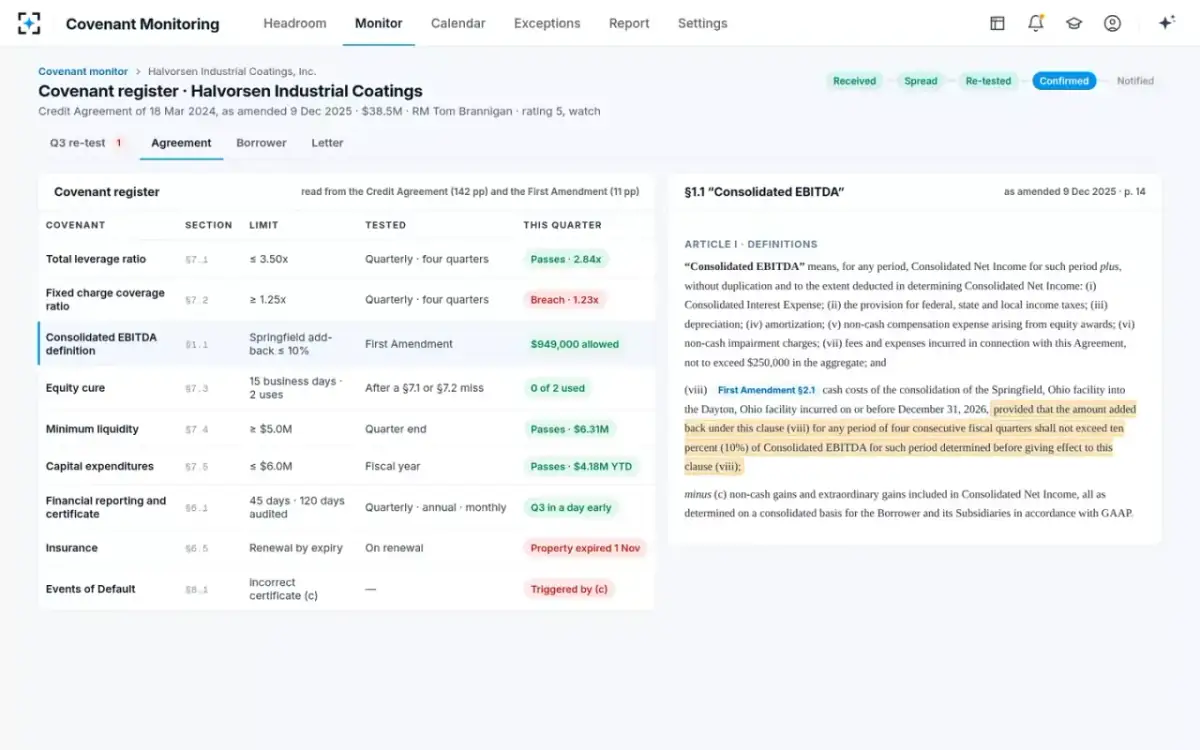Click the ≥ 1.25x limit value
The image size is (1200, 750).
click(268, 299)
